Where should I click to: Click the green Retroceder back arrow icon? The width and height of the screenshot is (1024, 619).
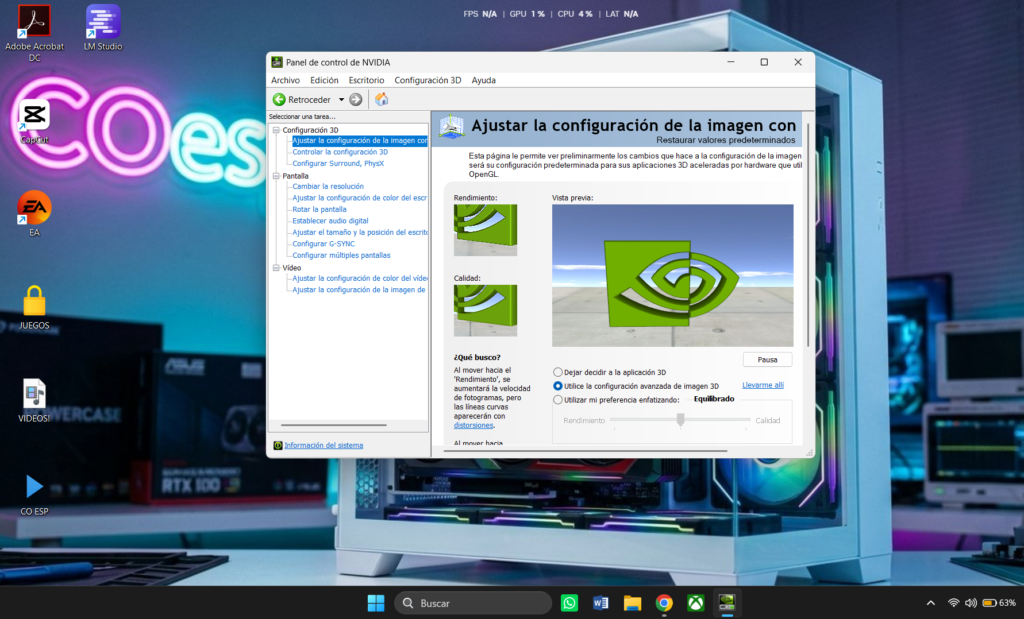pyautogui.click(x=279, y=99)
